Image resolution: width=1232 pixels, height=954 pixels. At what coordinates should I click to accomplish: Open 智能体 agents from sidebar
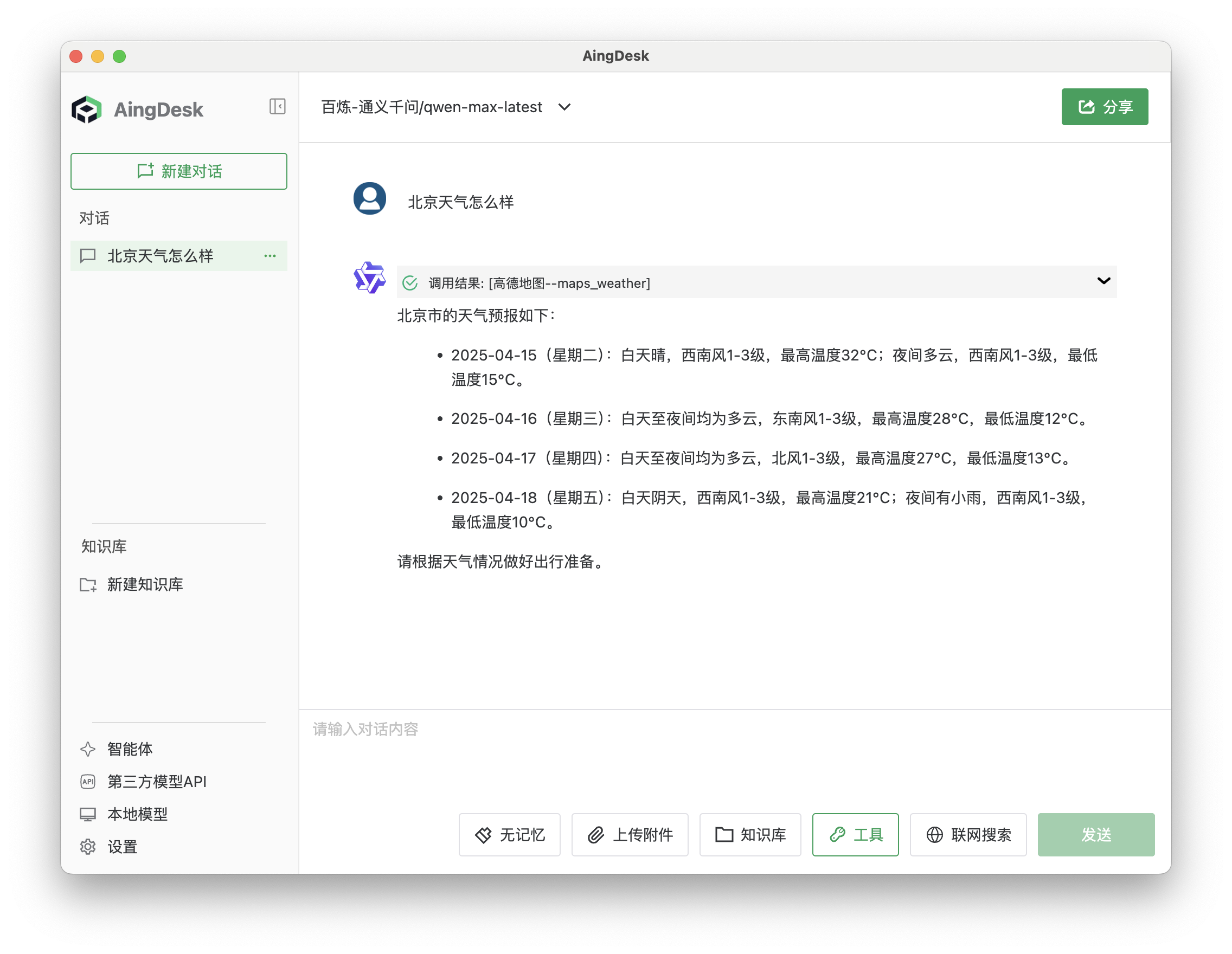[x=129, y=749]
